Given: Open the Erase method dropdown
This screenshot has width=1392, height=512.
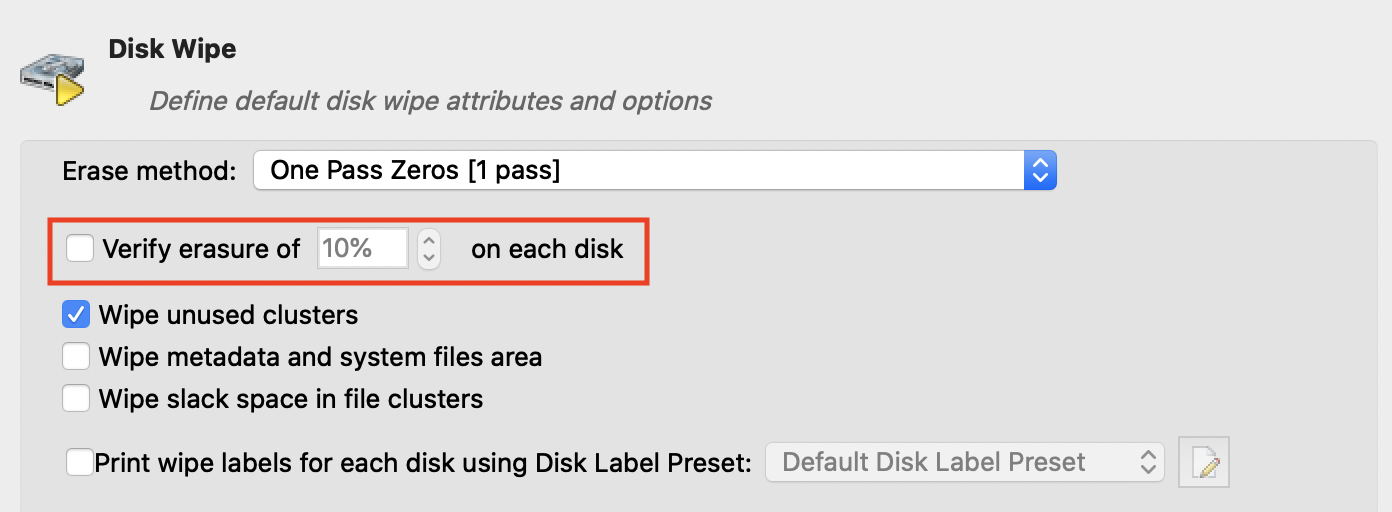Looking at the screenshot, I should point(640,171).
